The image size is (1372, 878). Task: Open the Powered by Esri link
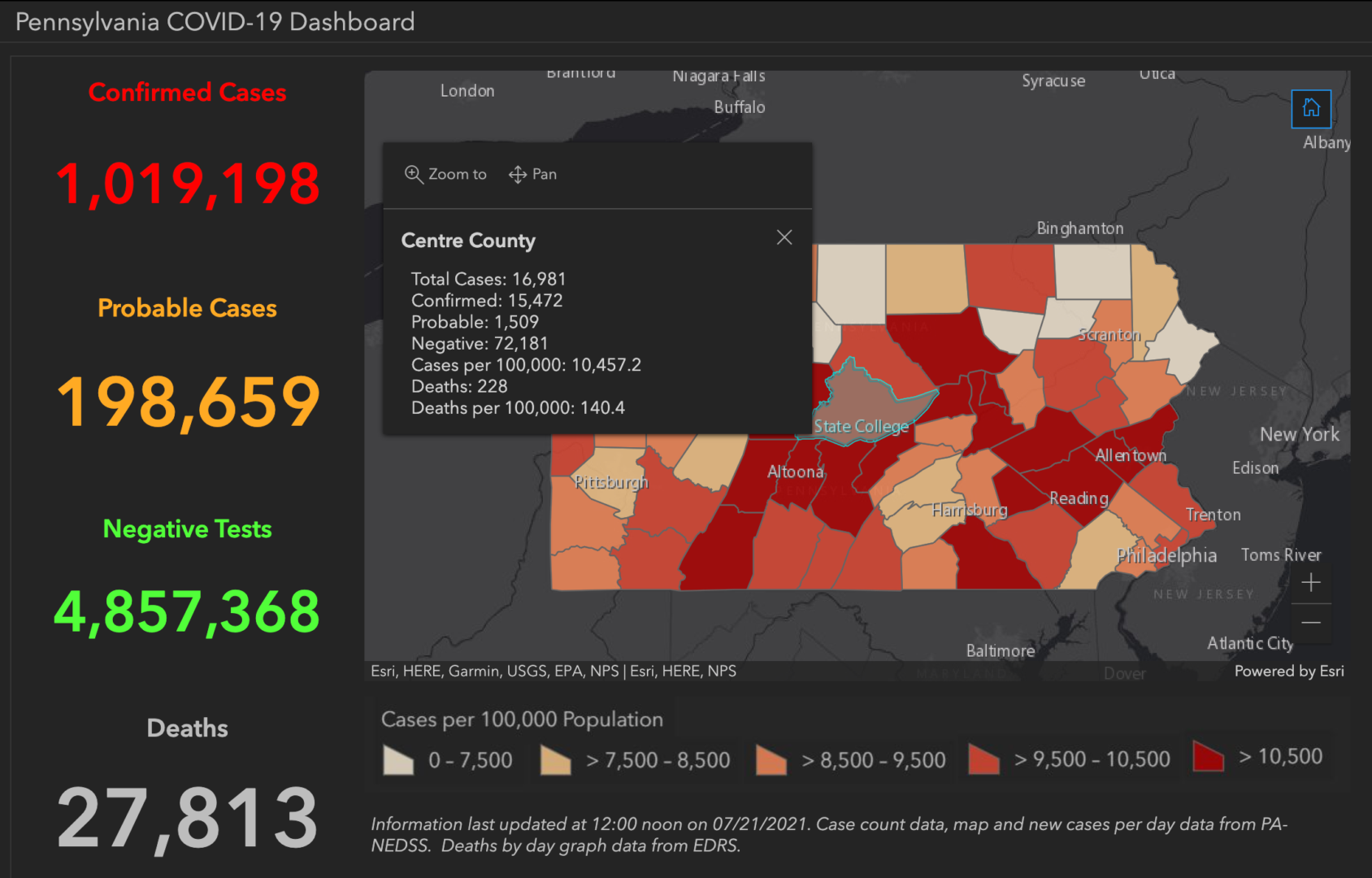1288,671
